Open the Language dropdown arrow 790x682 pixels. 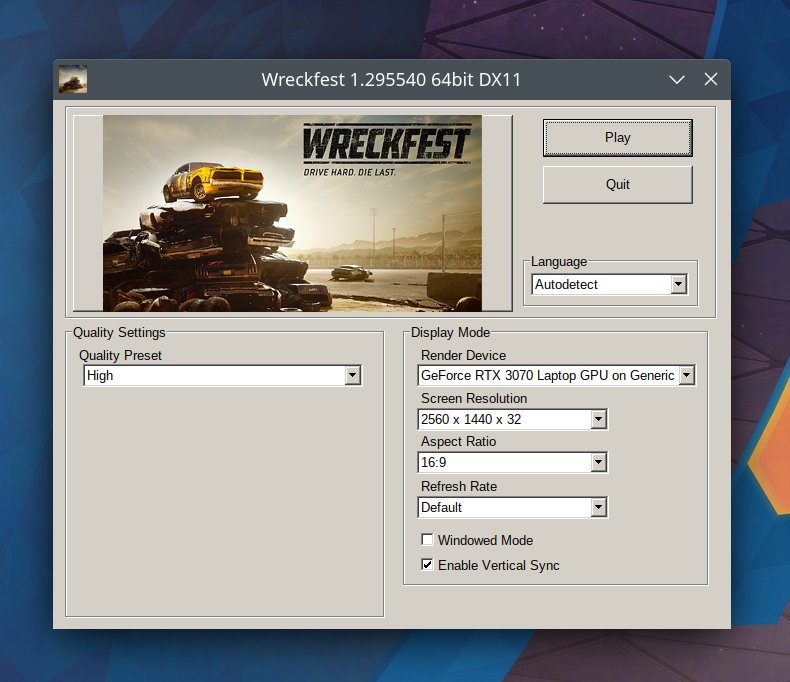pos(679,284)
